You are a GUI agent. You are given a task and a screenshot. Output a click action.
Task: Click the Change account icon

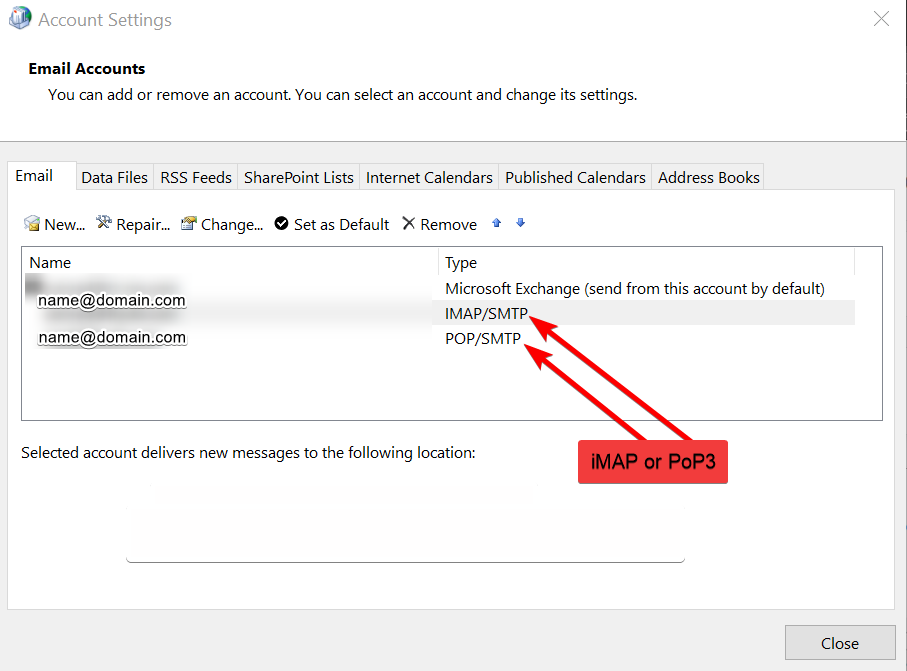tap(189, 223)
